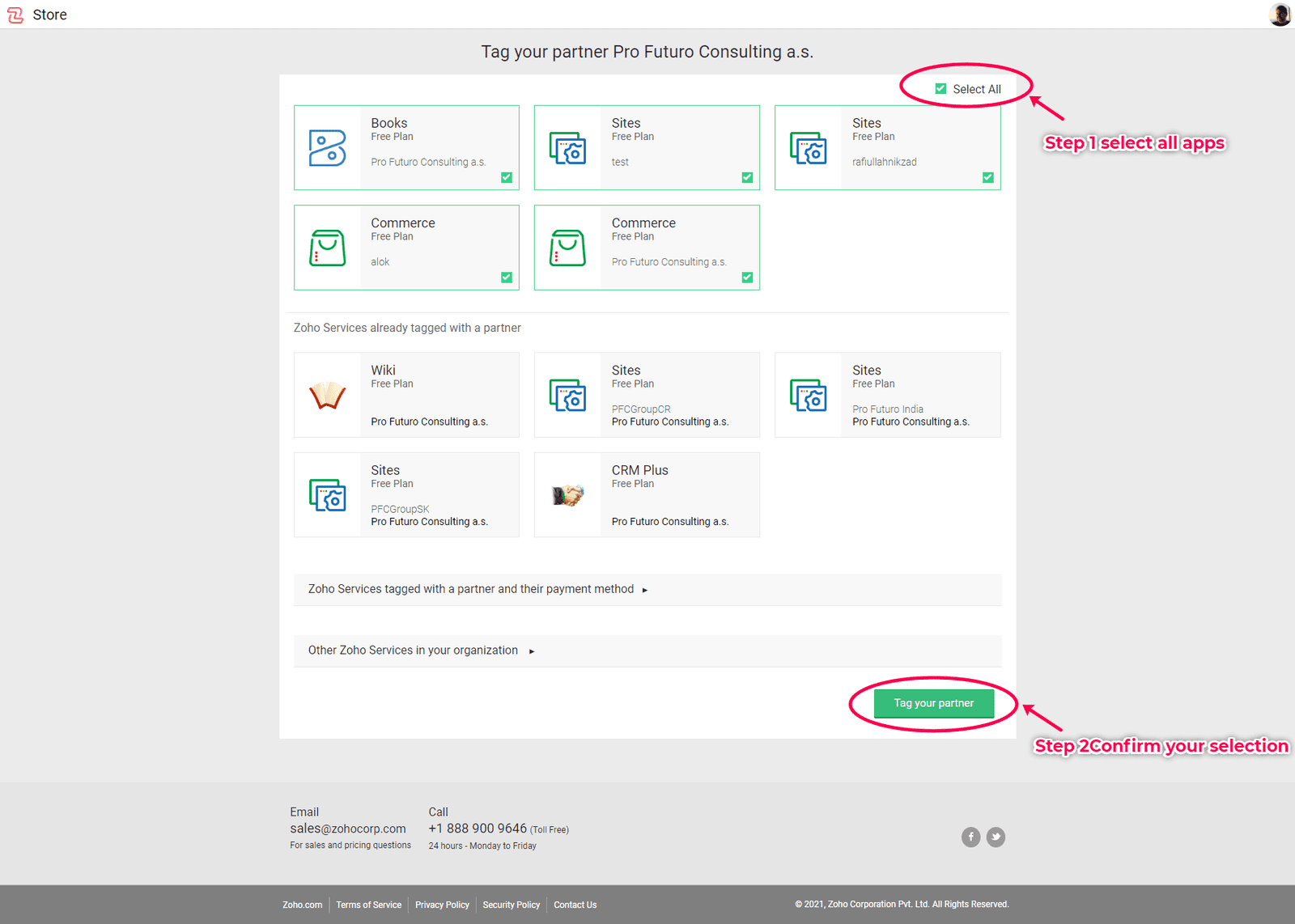1295x924 pixels.
Task: Open the Zoho.com footer link
Action: (302, 905)
